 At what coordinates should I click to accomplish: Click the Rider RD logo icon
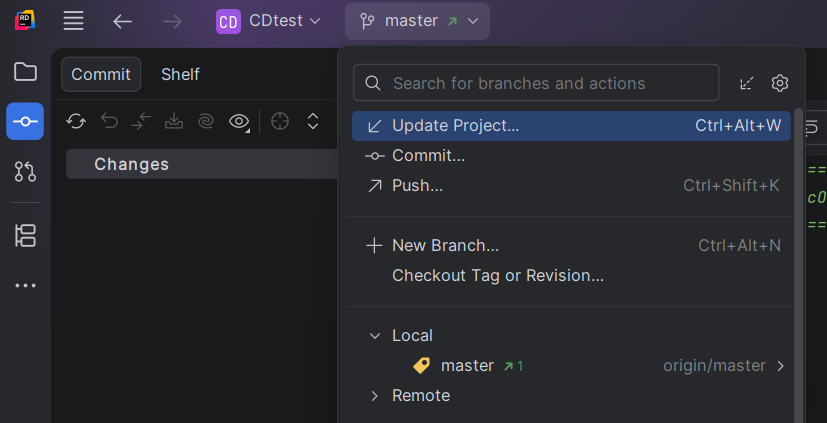(25, 21)
